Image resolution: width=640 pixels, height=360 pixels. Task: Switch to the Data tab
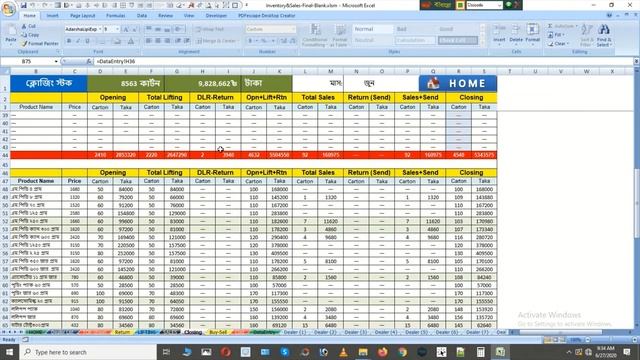click(x=142, y=16)
